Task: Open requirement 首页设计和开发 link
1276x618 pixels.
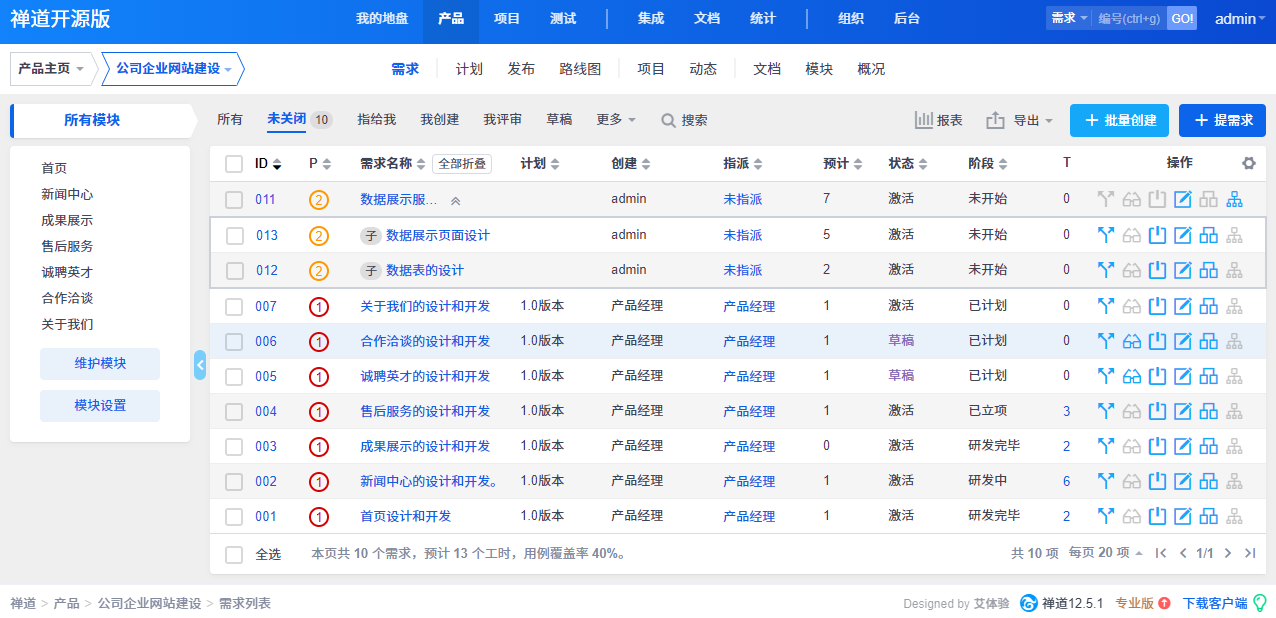Action: (405, 516)
